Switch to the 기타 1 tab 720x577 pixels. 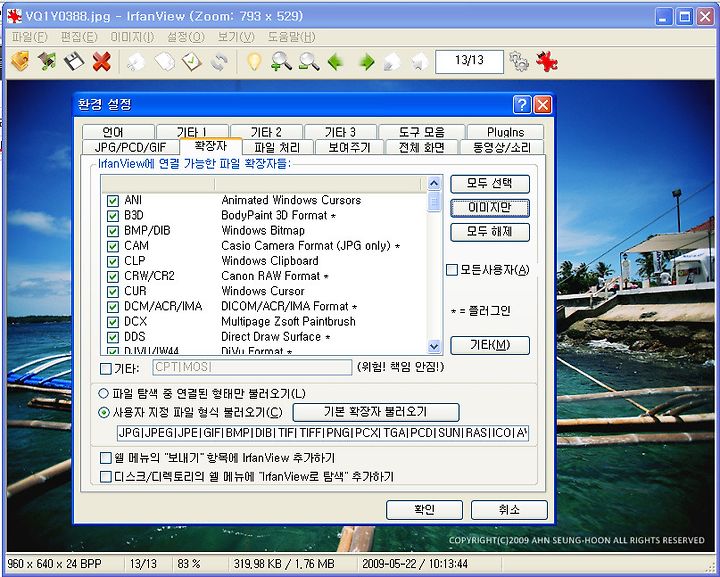[192, 132]
